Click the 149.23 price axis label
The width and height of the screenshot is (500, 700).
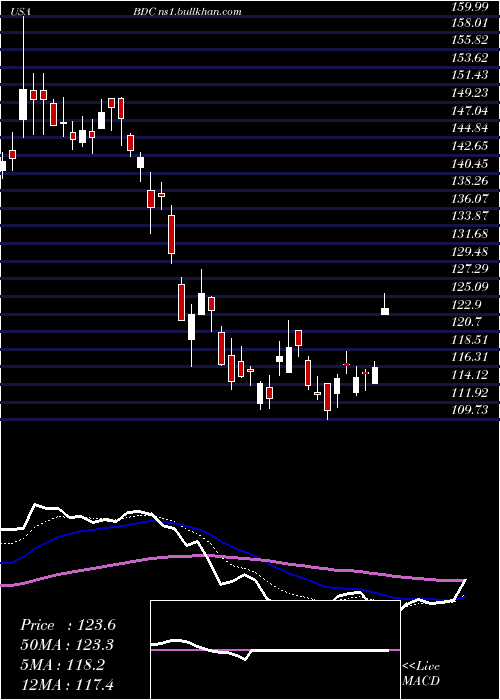click(x=469, y=93)
